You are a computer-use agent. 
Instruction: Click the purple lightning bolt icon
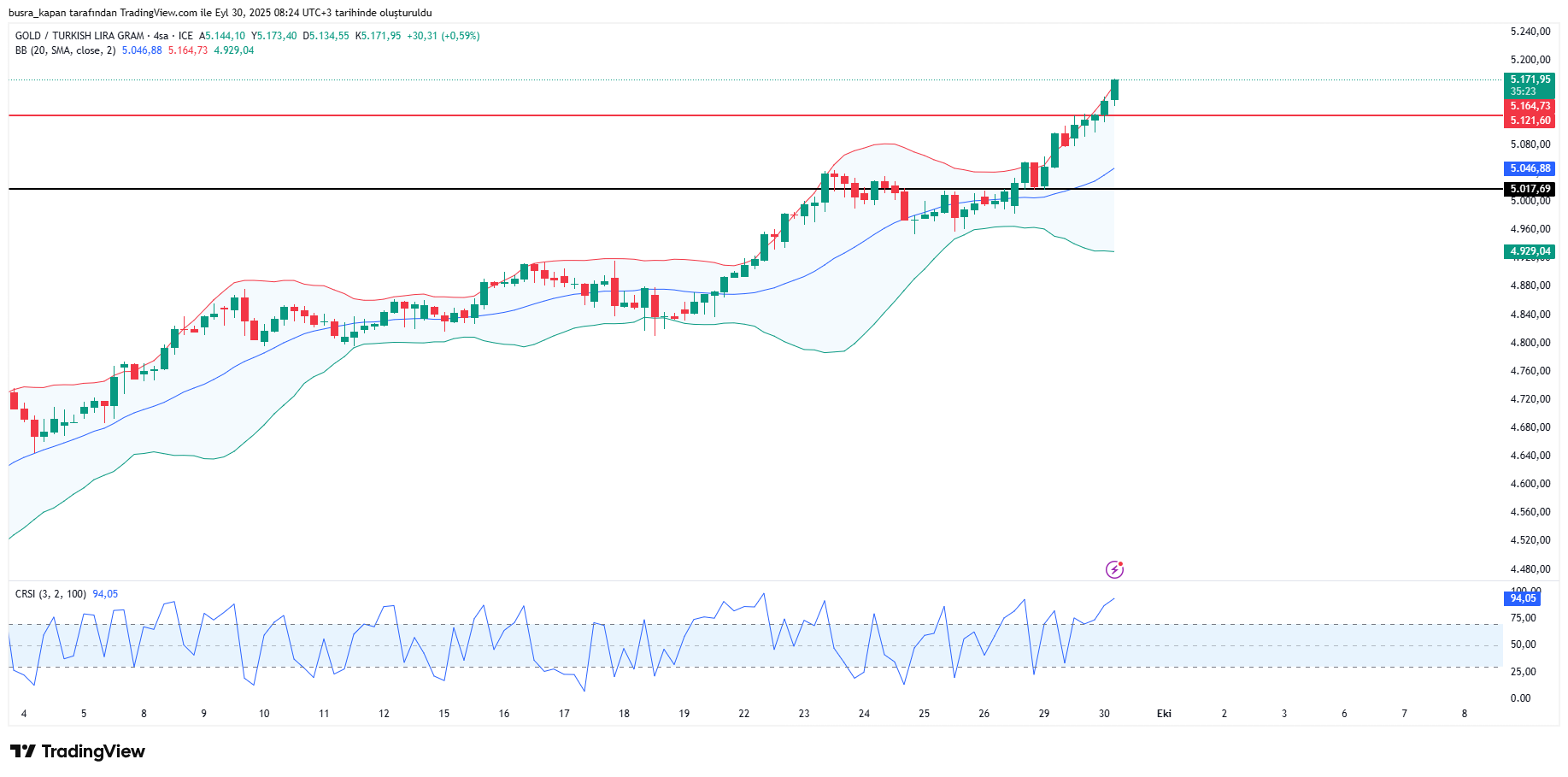tap(1114, 569)
